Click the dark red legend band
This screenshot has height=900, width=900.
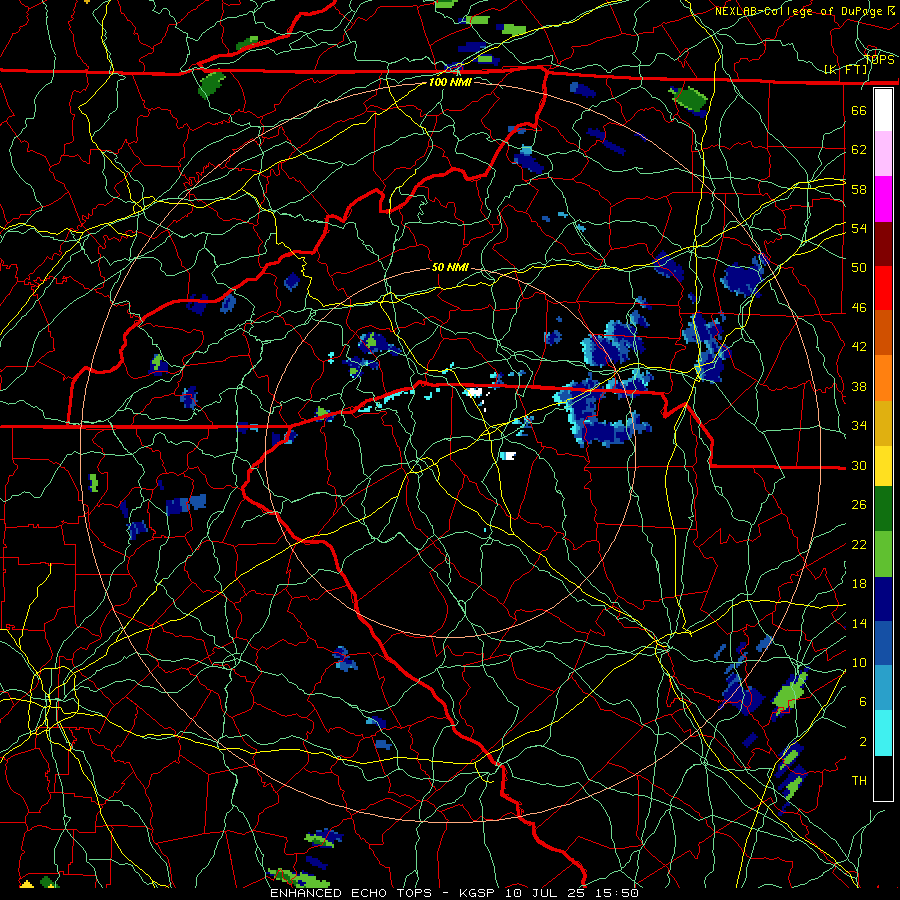coord(883,244)
